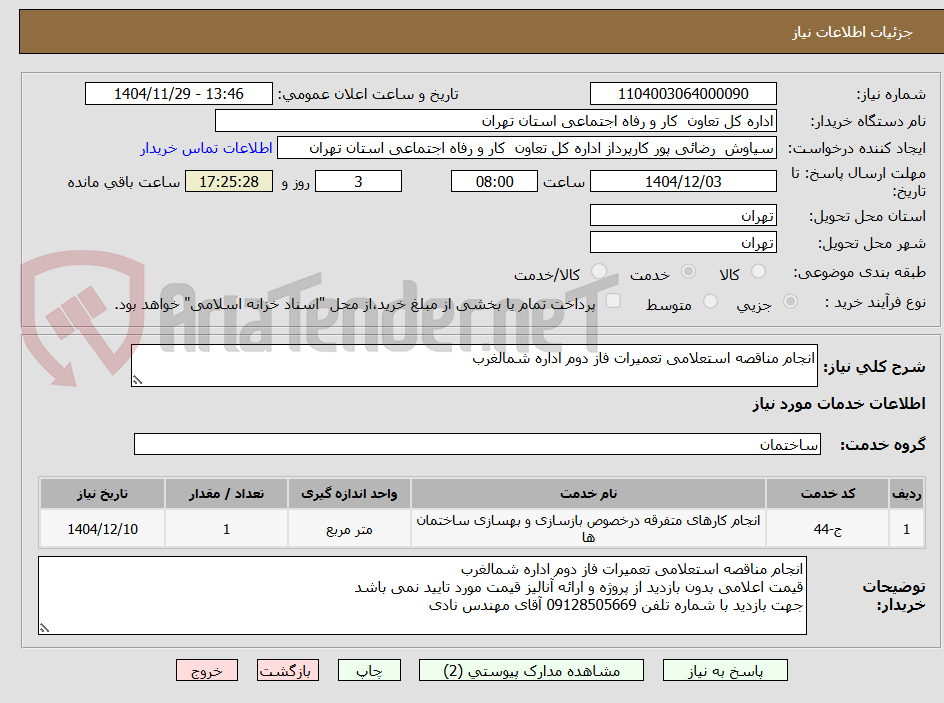Click the خروج exit button
The image size is (944, 703).
(x=207, y=670)
